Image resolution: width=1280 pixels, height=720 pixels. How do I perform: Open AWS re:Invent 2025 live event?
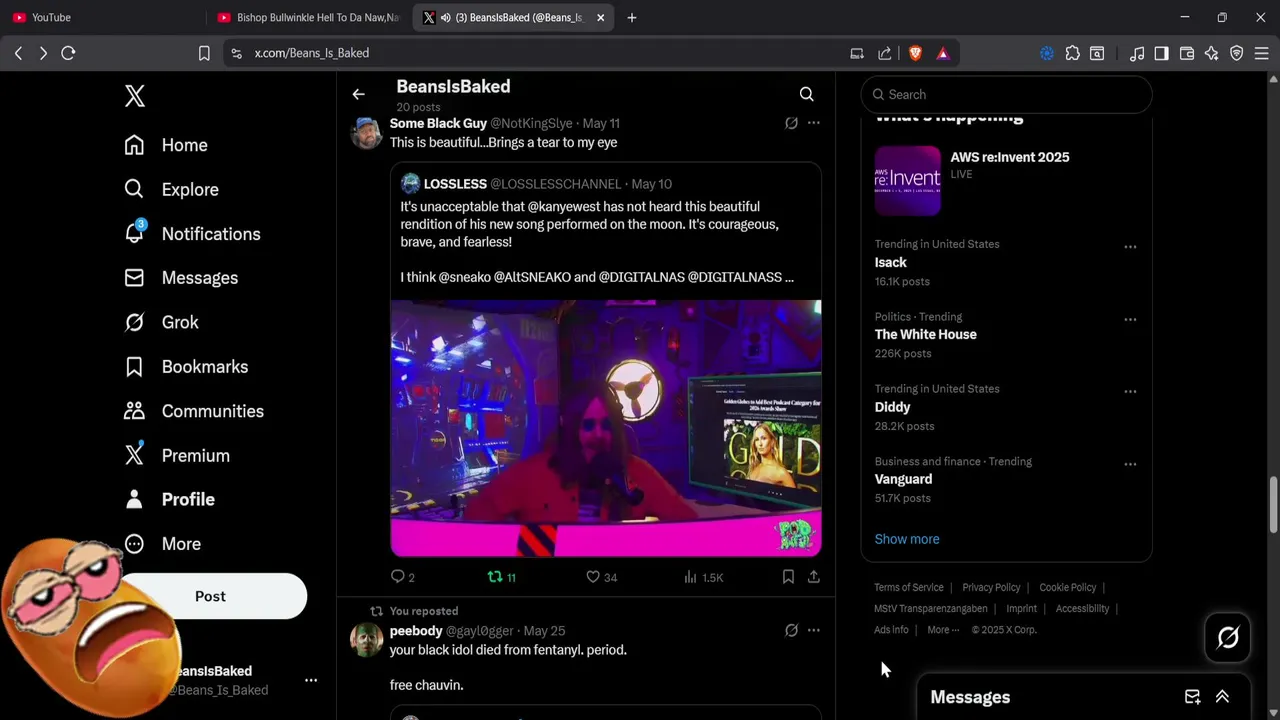1006,181
